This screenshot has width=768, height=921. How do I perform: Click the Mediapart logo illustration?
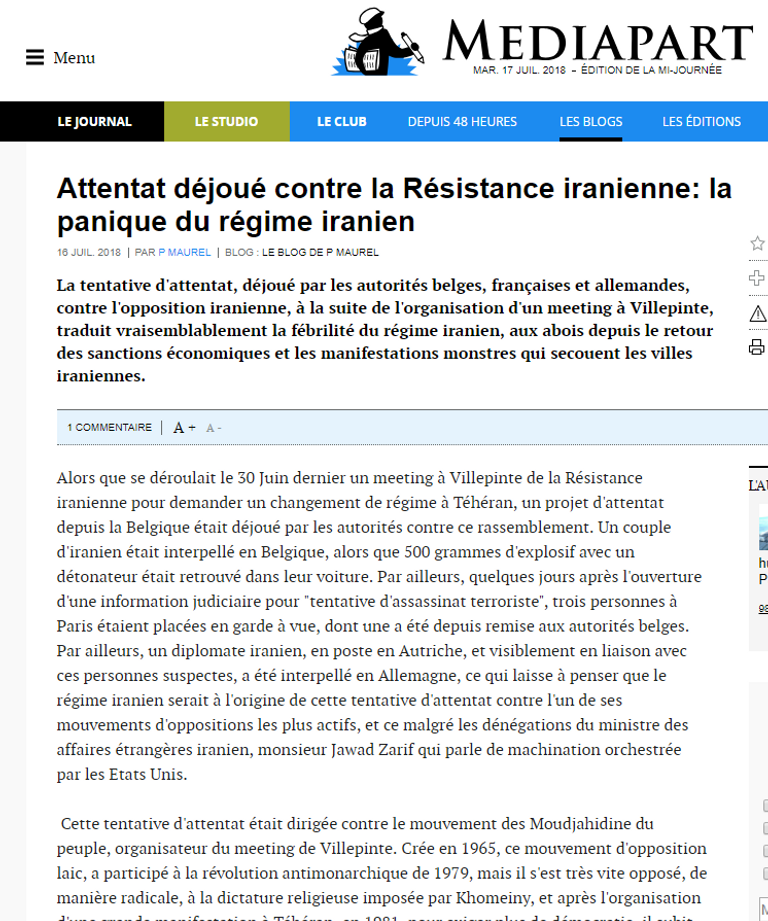click(x=378, y=42)
